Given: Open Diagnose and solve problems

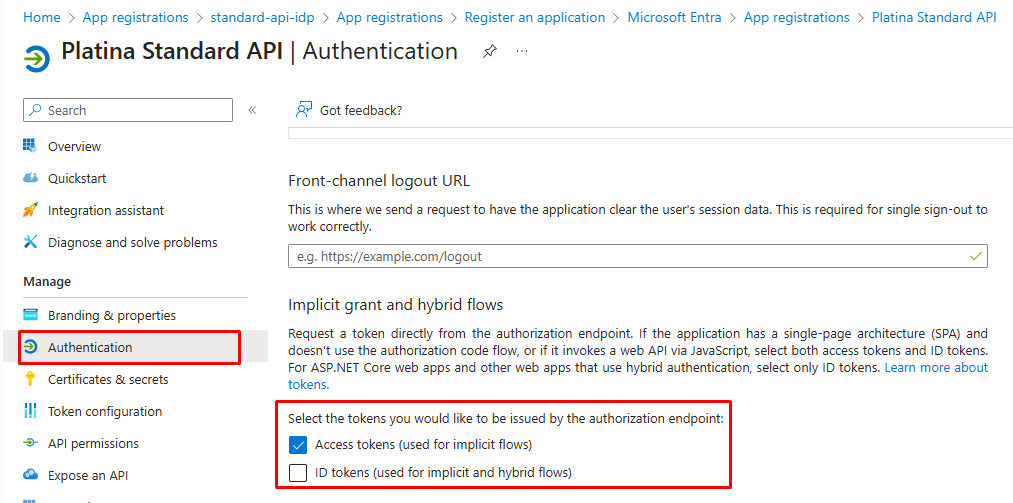Looking at the screenshot, I should pos(132,242).
